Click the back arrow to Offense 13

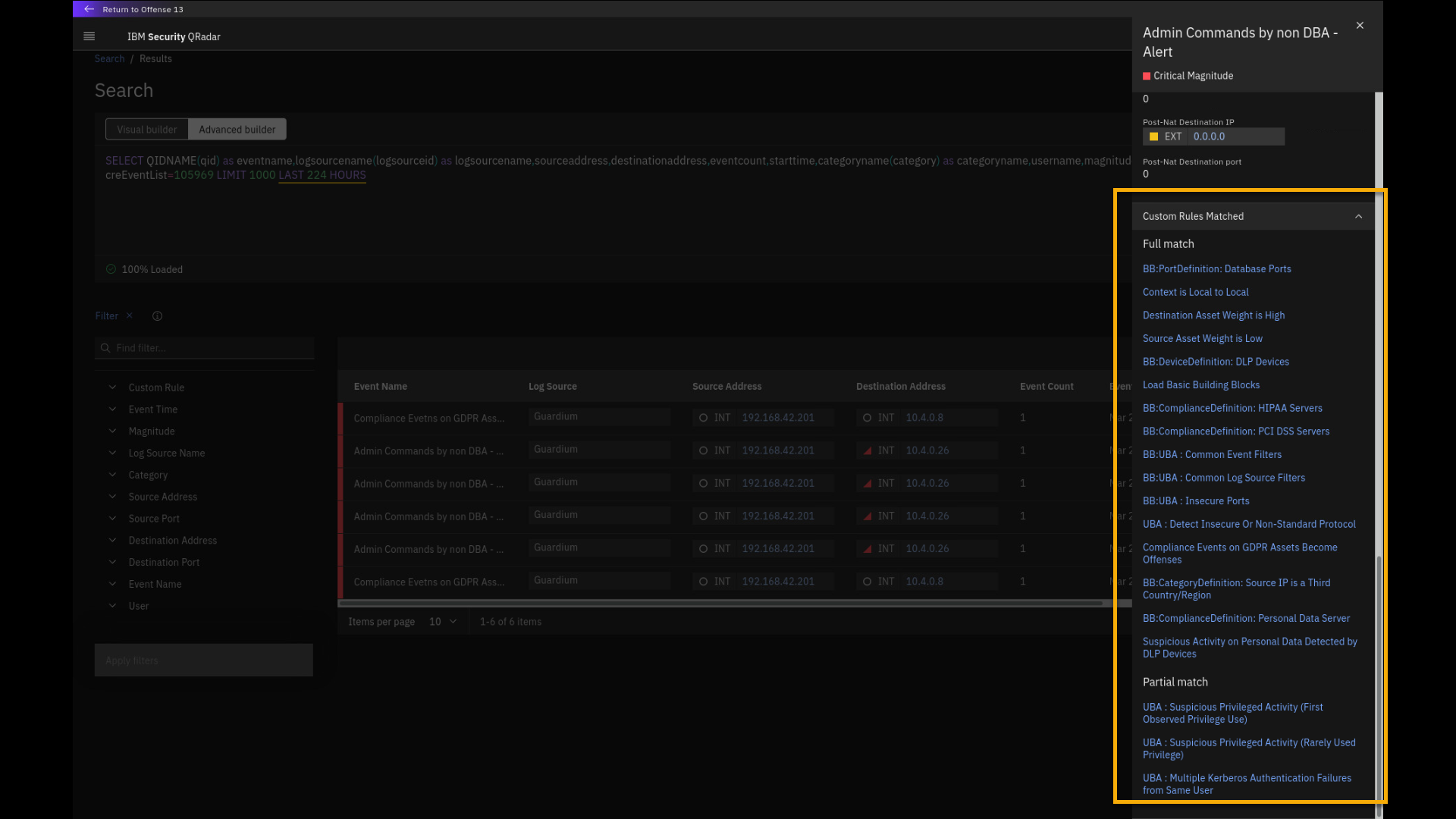tap(89, 9)
